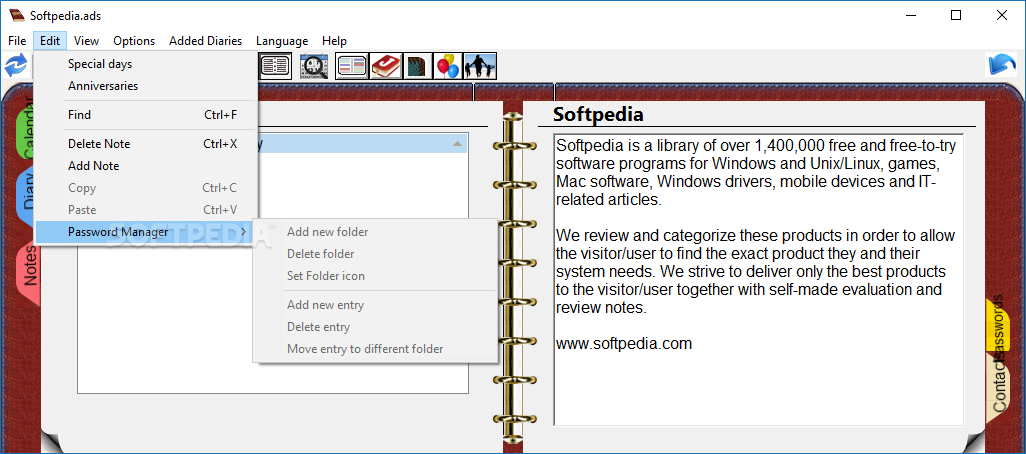Click the sort arrow in the notes list header
Viewport: 1026px width, 454px height.
click(x=457, y=144)
